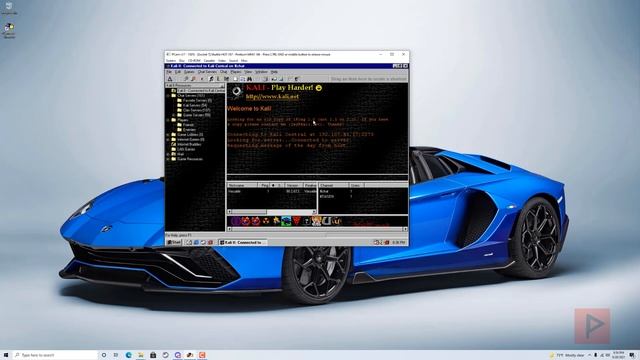
Task: Select the yellow star figure game icon
Action: 276,221
